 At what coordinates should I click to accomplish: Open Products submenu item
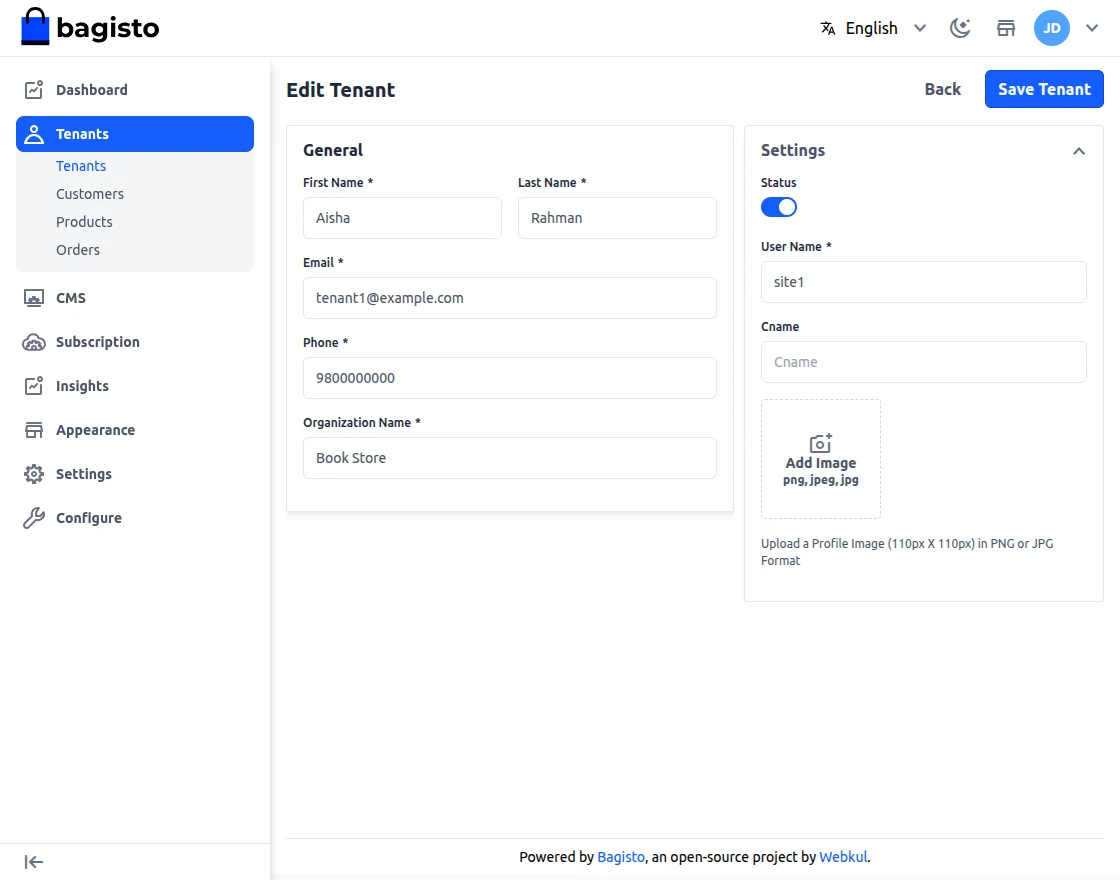coord(84,221)
